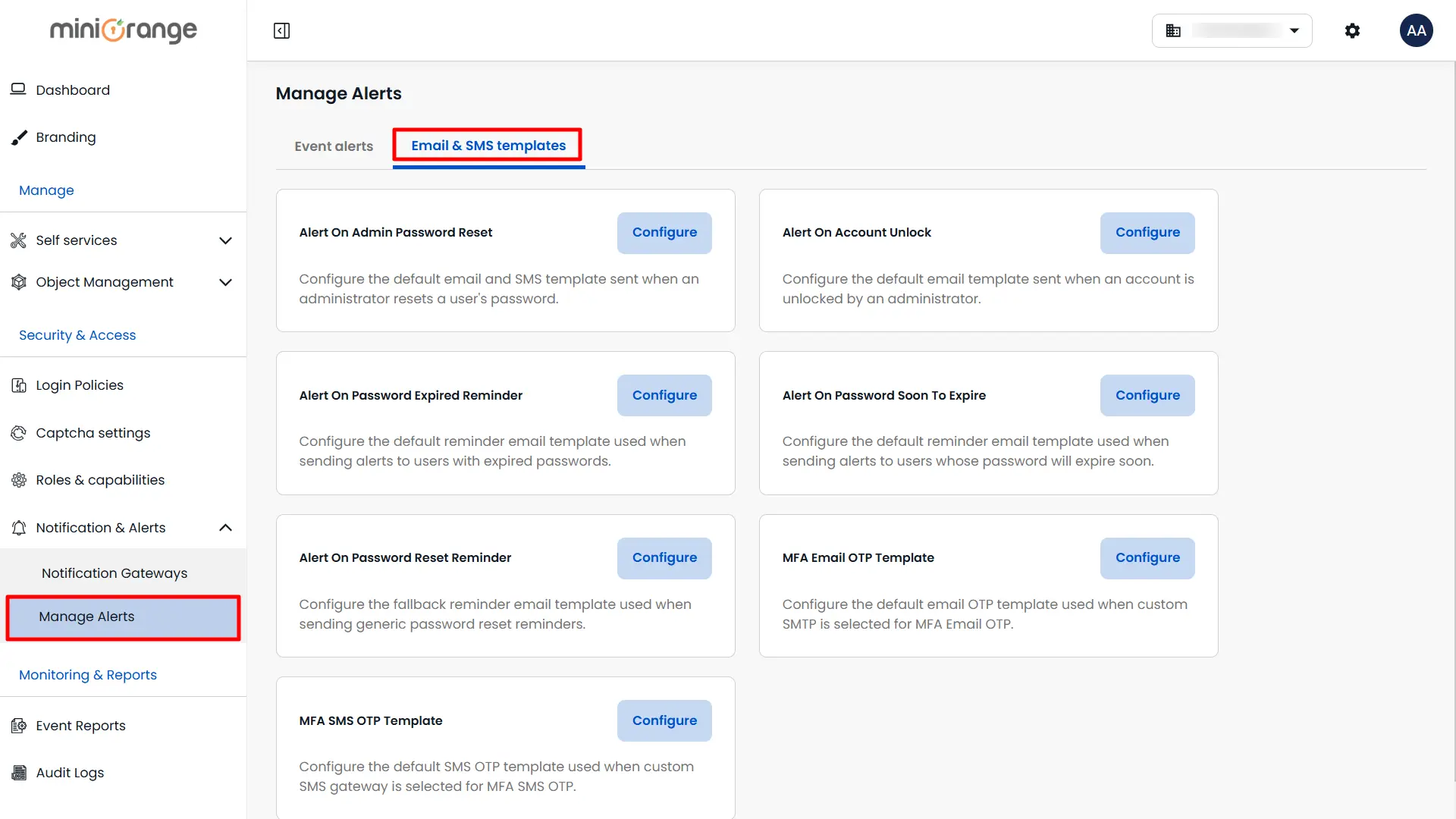Open the Dashboard page label
The height and width of the screenshot is (819, 1456).
coord(73,90)
